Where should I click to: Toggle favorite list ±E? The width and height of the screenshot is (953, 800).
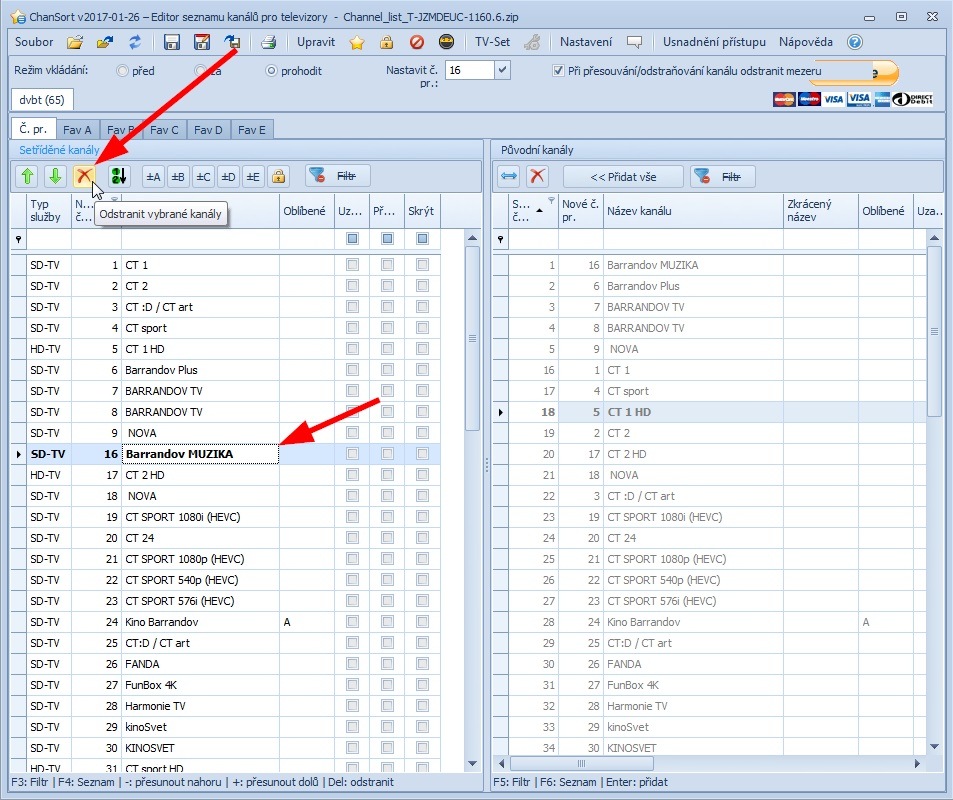pyautogui.click(x=253, y=176)
